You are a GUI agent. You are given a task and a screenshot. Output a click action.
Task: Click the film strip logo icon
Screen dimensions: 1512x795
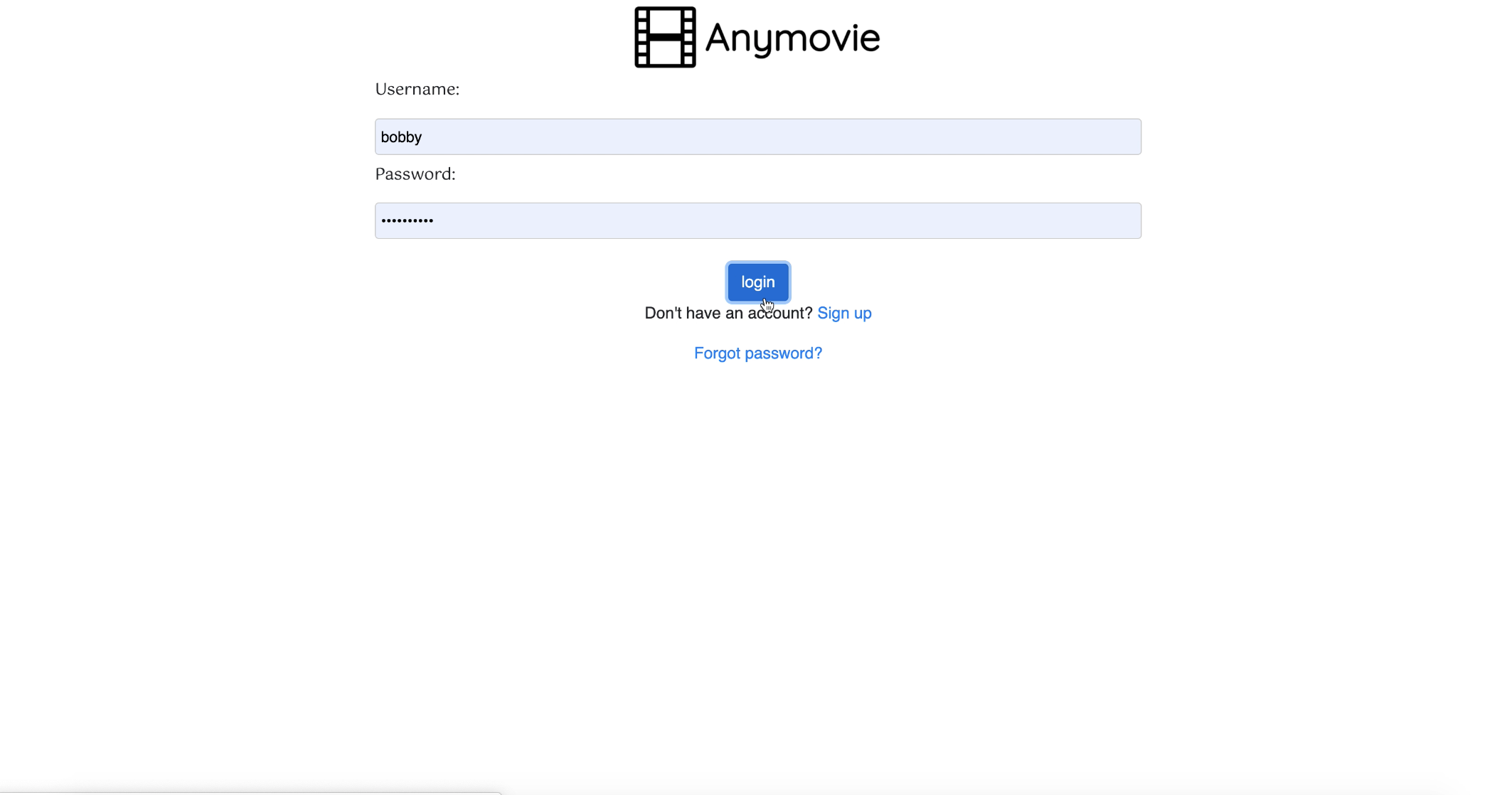[665, 37]
